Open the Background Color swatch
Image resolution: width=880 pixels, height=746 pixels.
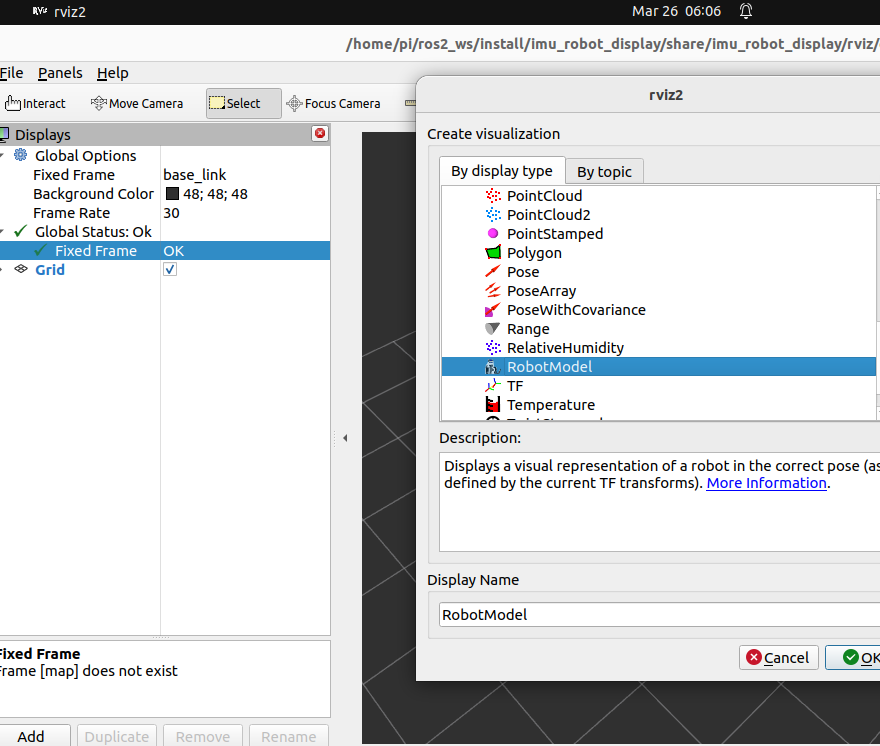coord(172,194)
